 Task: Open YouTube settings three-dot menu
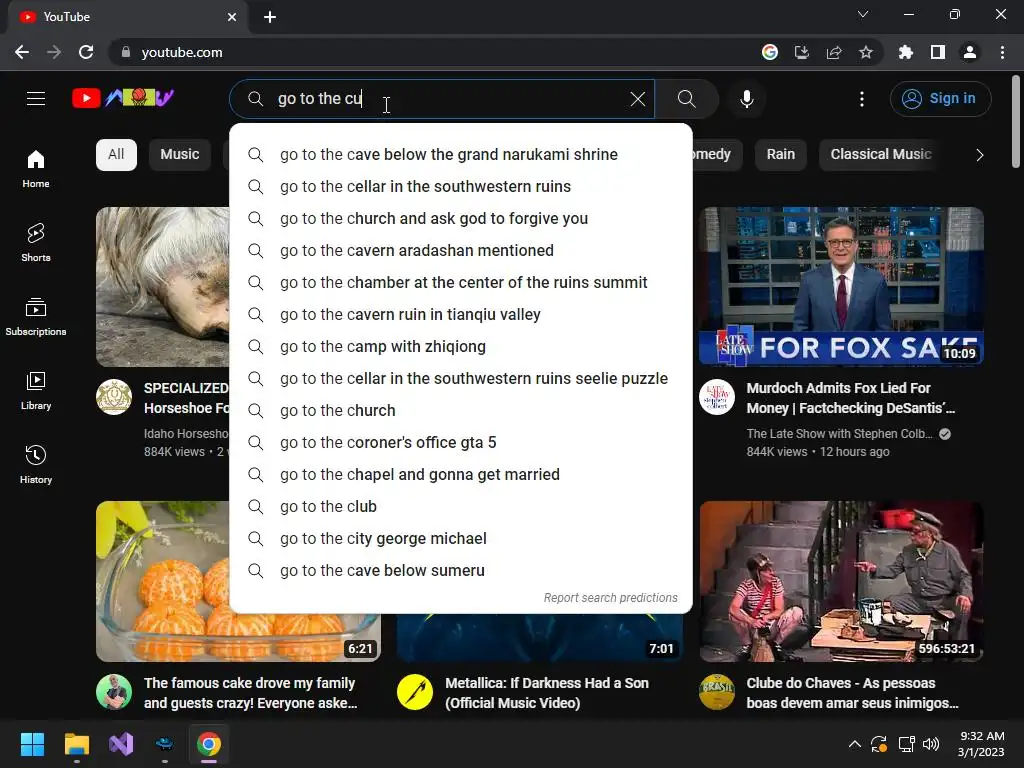[861, 99]
